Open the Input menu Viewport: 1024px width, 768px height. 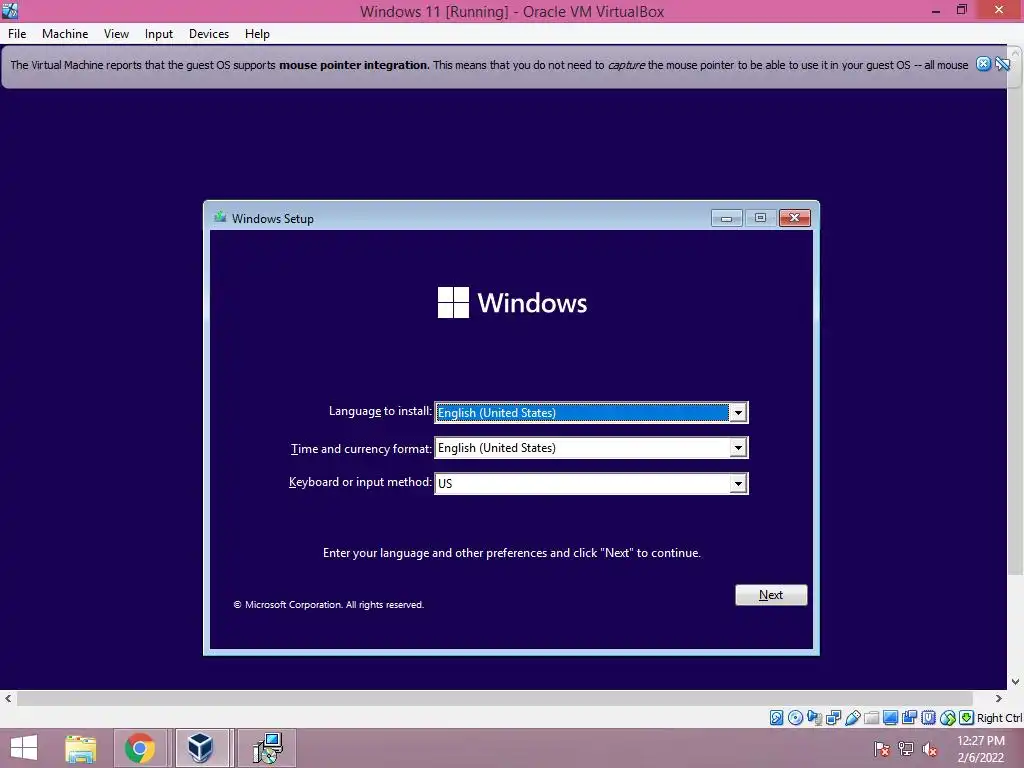point(159,34)
